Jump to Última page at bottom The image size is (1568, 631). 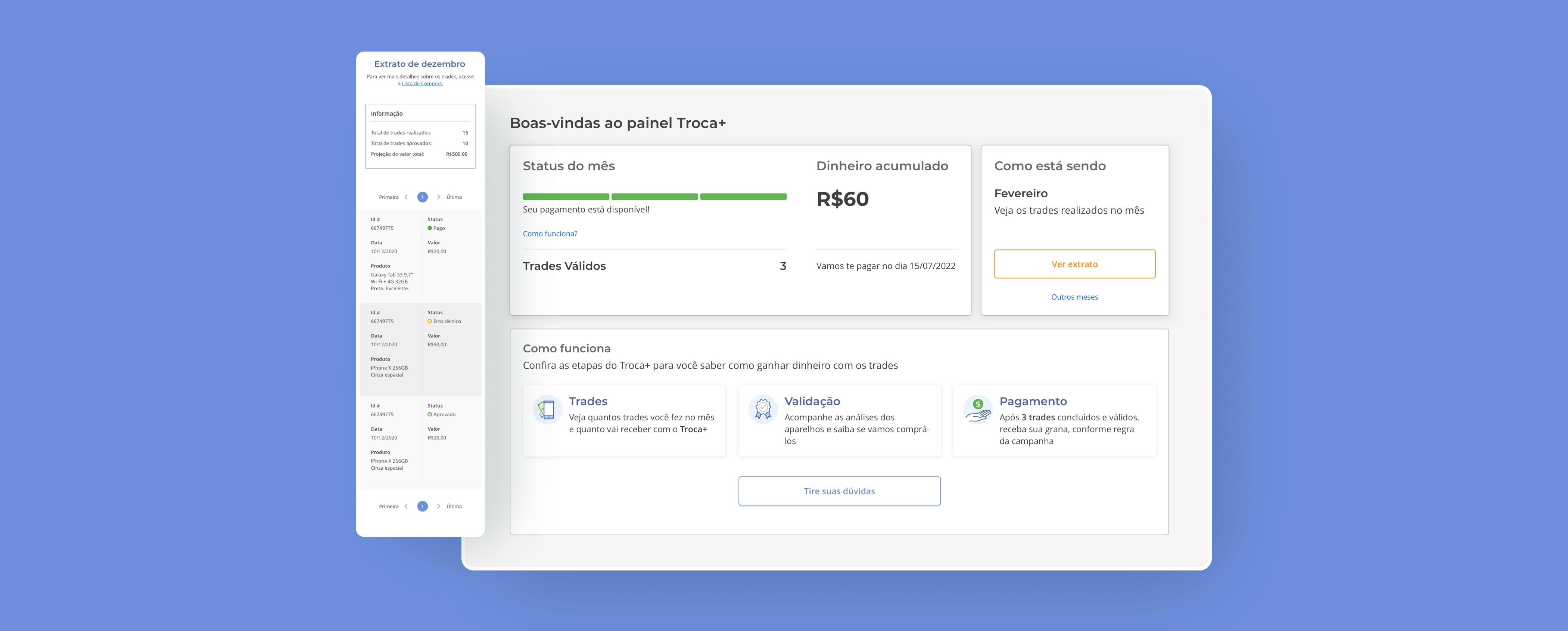[454, 507]
